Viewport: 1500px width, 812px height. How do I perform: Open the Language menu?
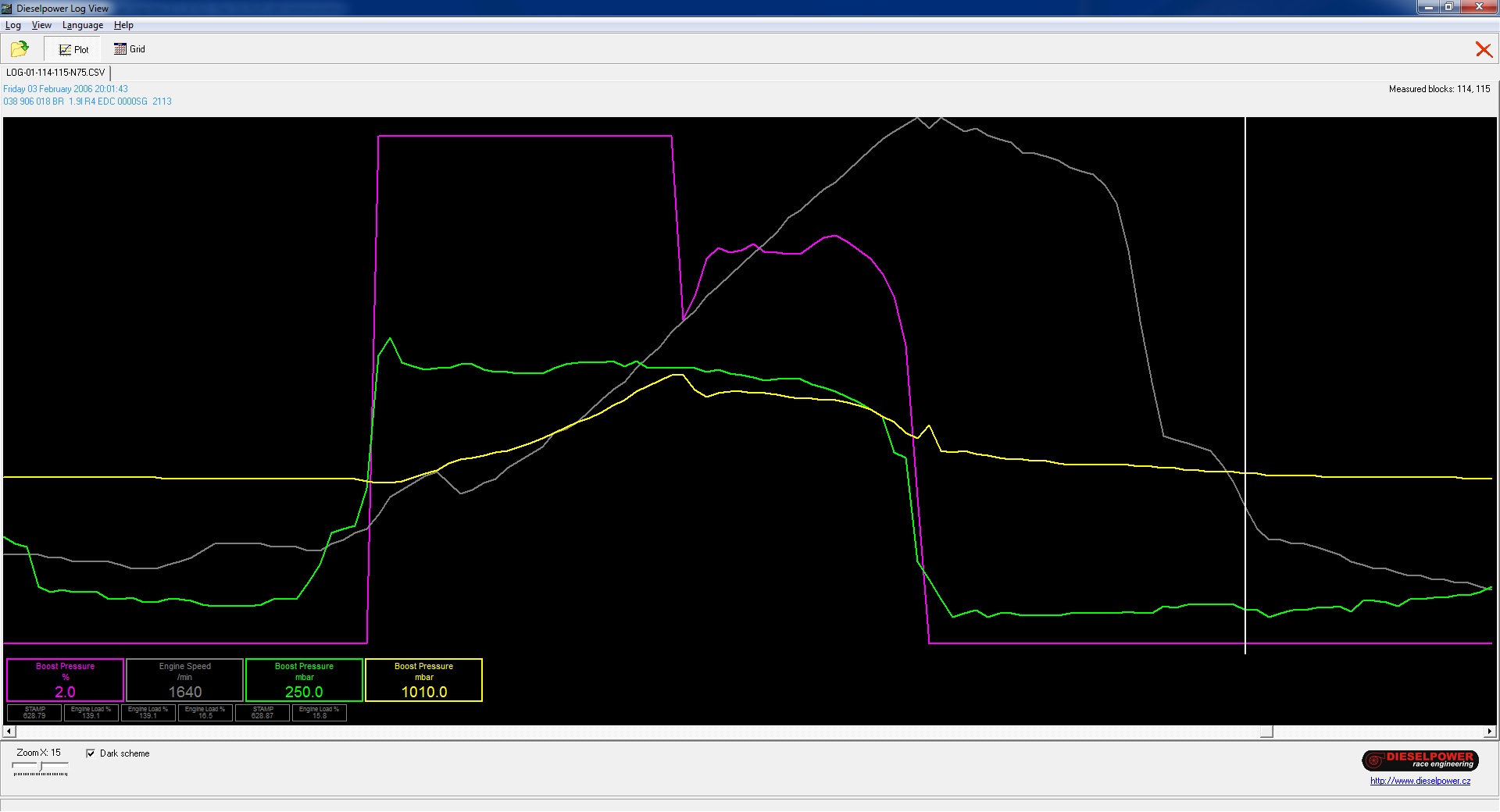(83, 25)
